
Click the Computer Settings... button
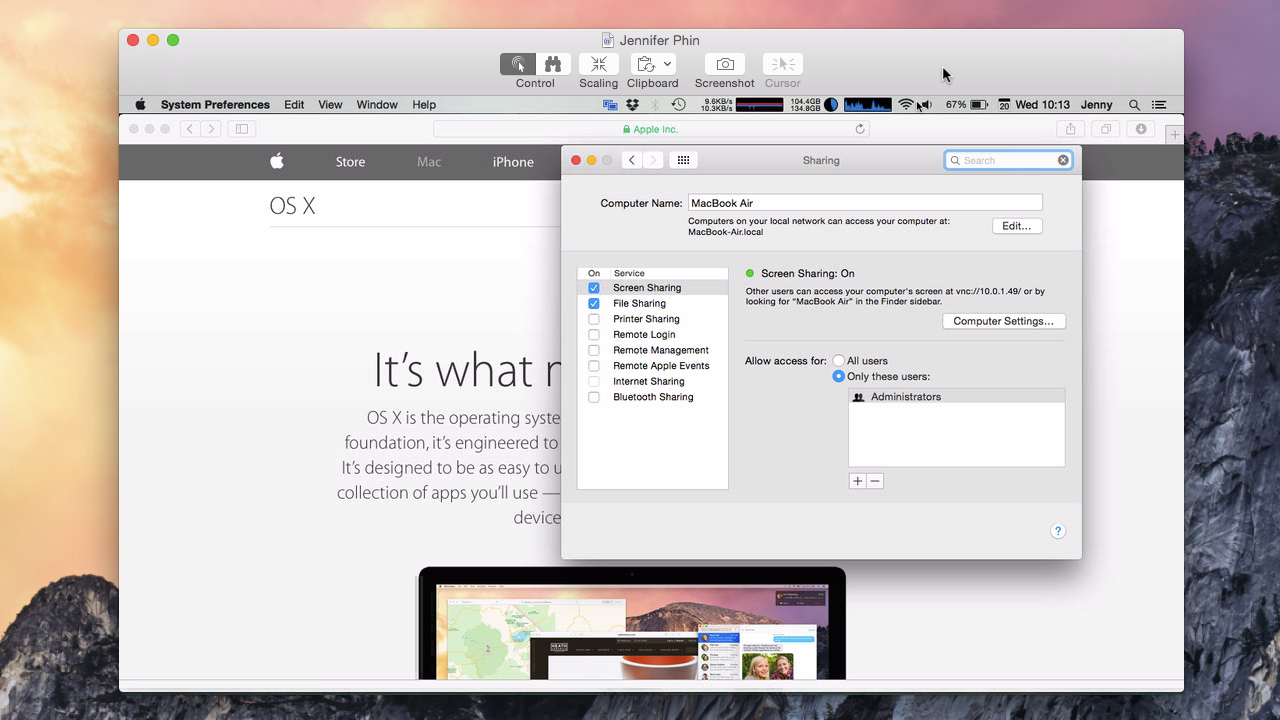click(1003, 321)
